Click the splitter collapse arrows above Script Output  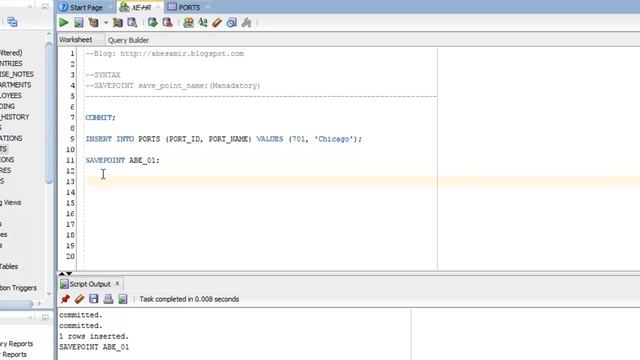click(x=65, y=273)
